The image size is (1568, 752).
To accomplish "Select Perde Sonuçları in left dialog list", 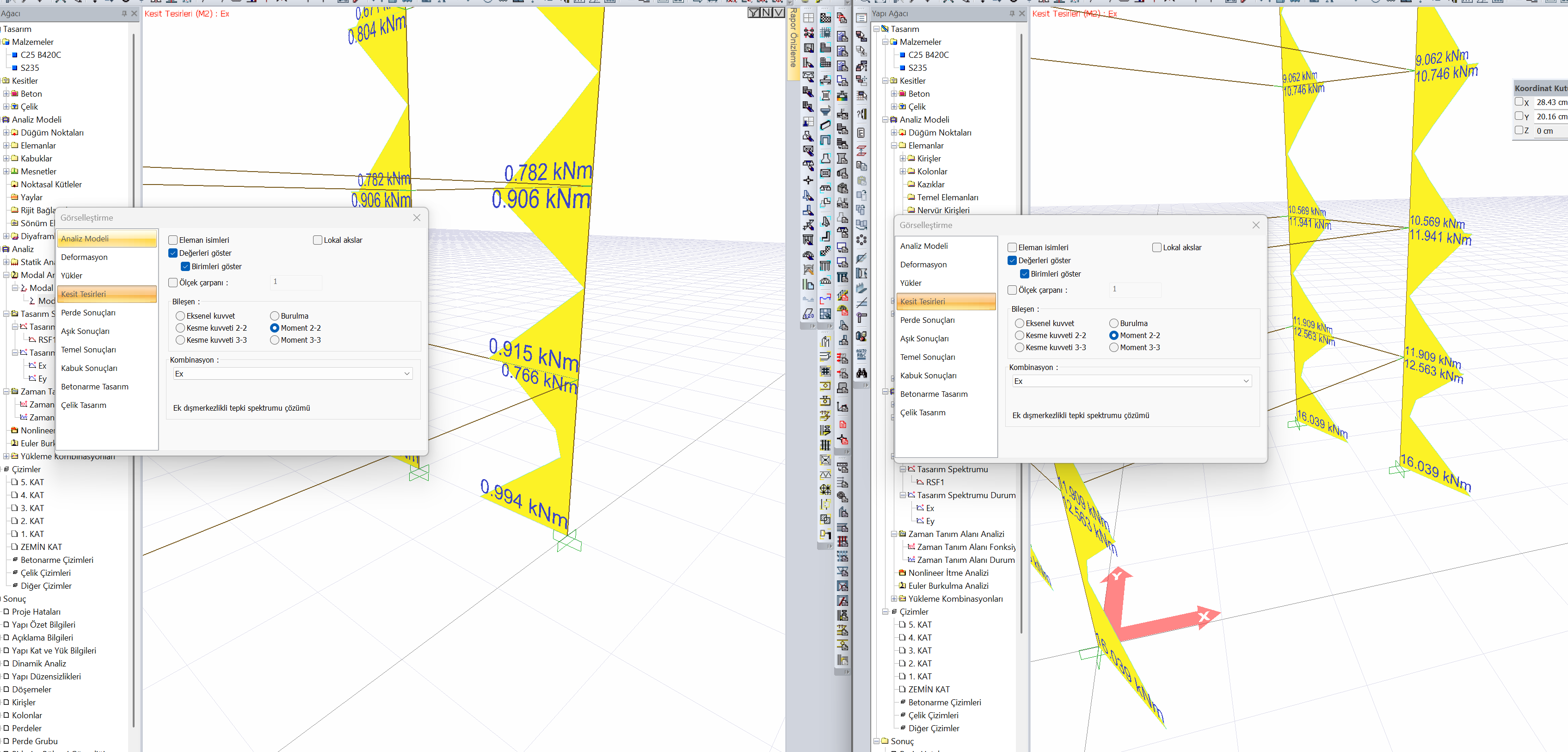I will coord(107,313).
